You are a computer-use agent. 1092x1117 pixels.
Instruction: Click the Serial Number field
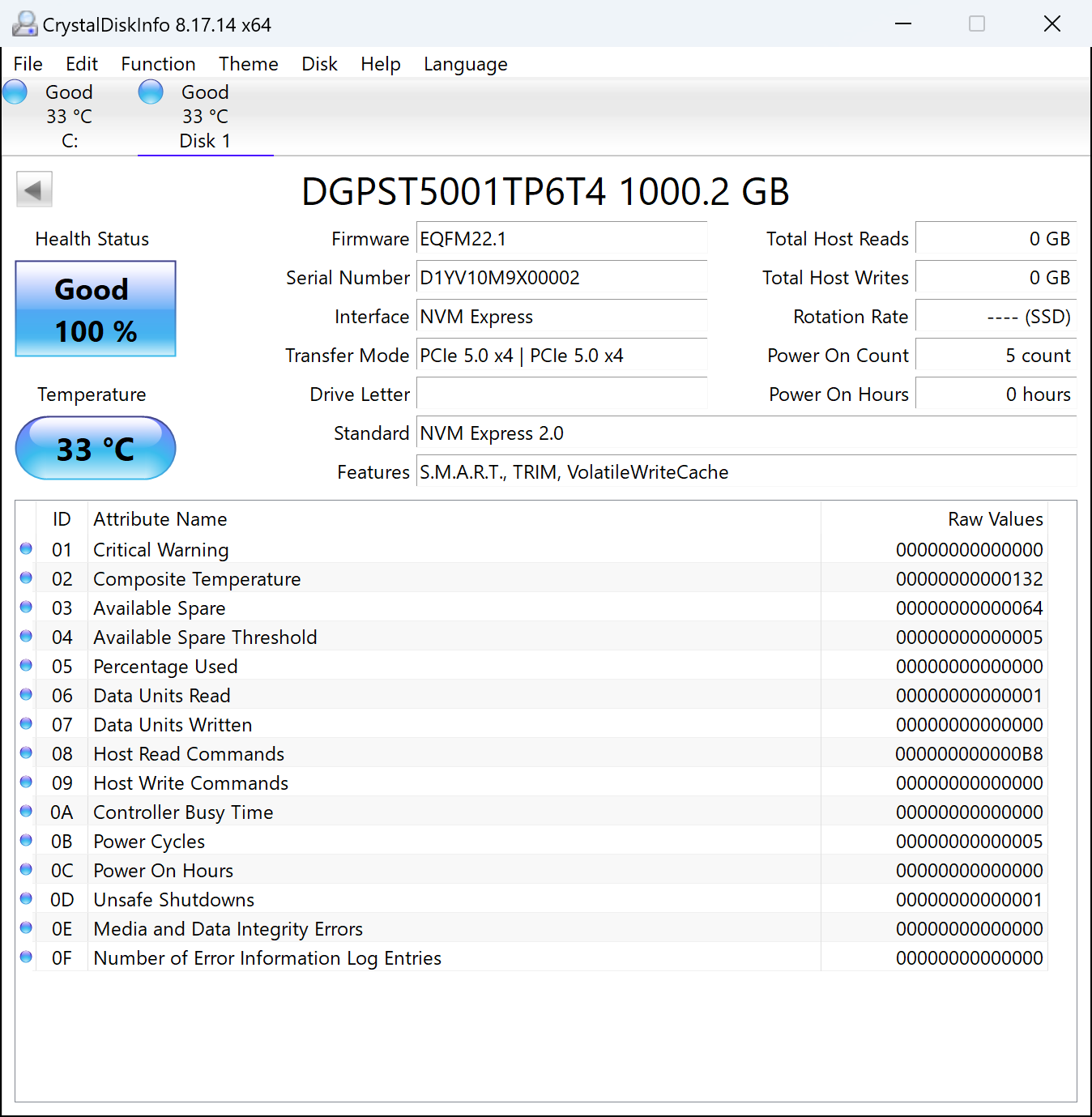(x=561, y=278)
